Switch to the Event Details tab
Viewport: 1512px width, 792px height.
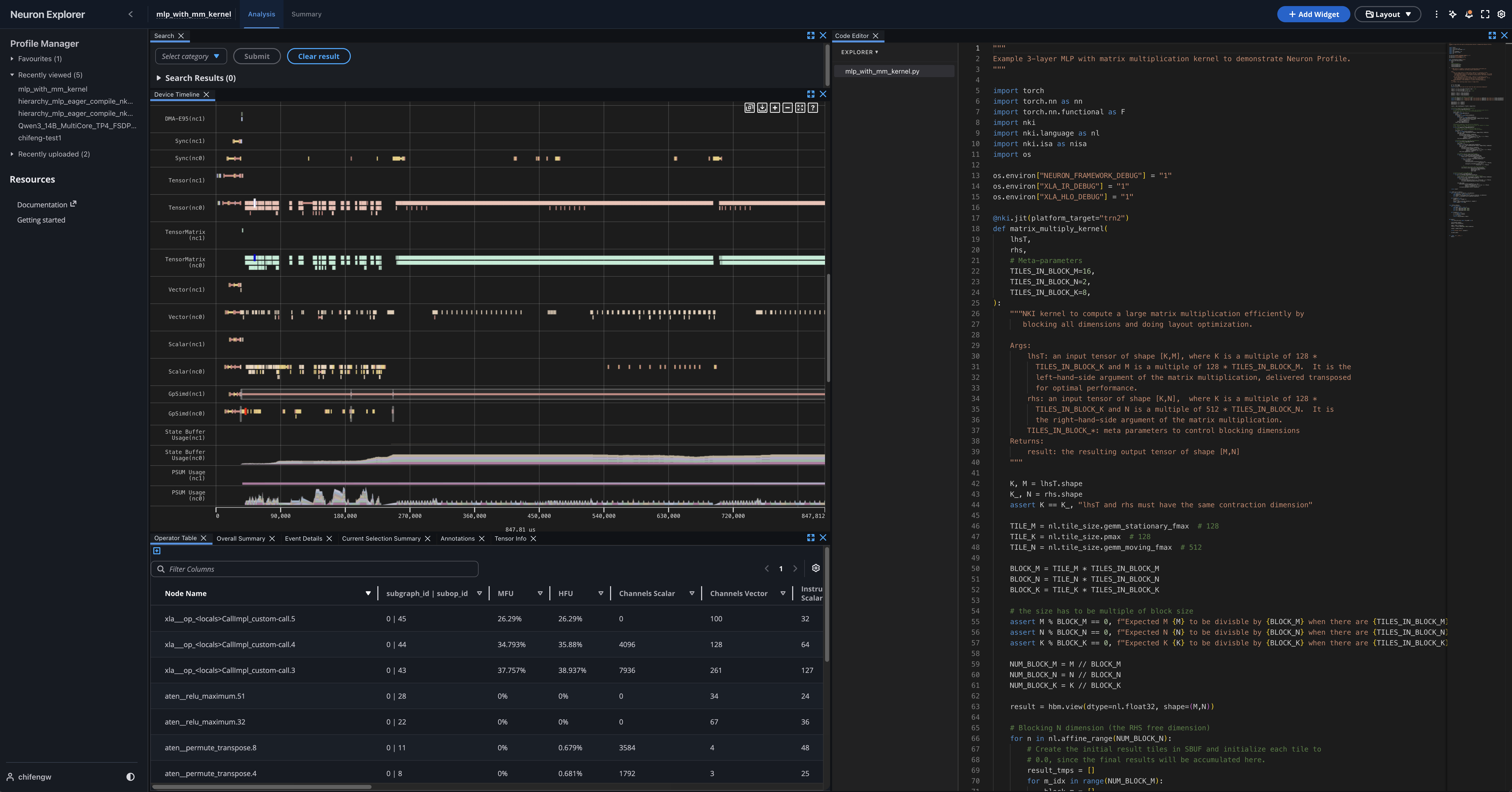click(304, 539)
